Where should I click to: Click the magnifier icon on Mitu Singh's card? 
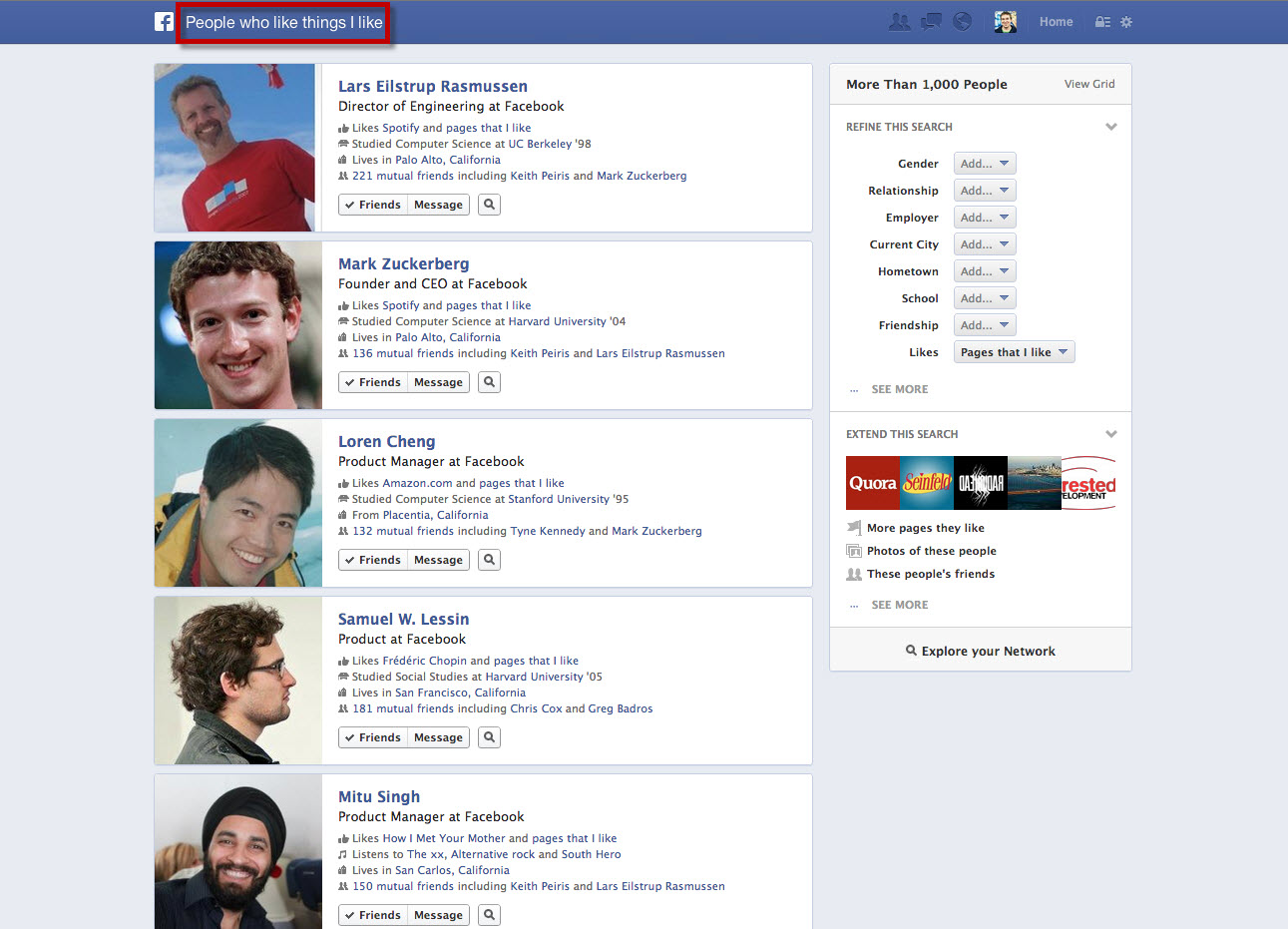coord(489,914)
